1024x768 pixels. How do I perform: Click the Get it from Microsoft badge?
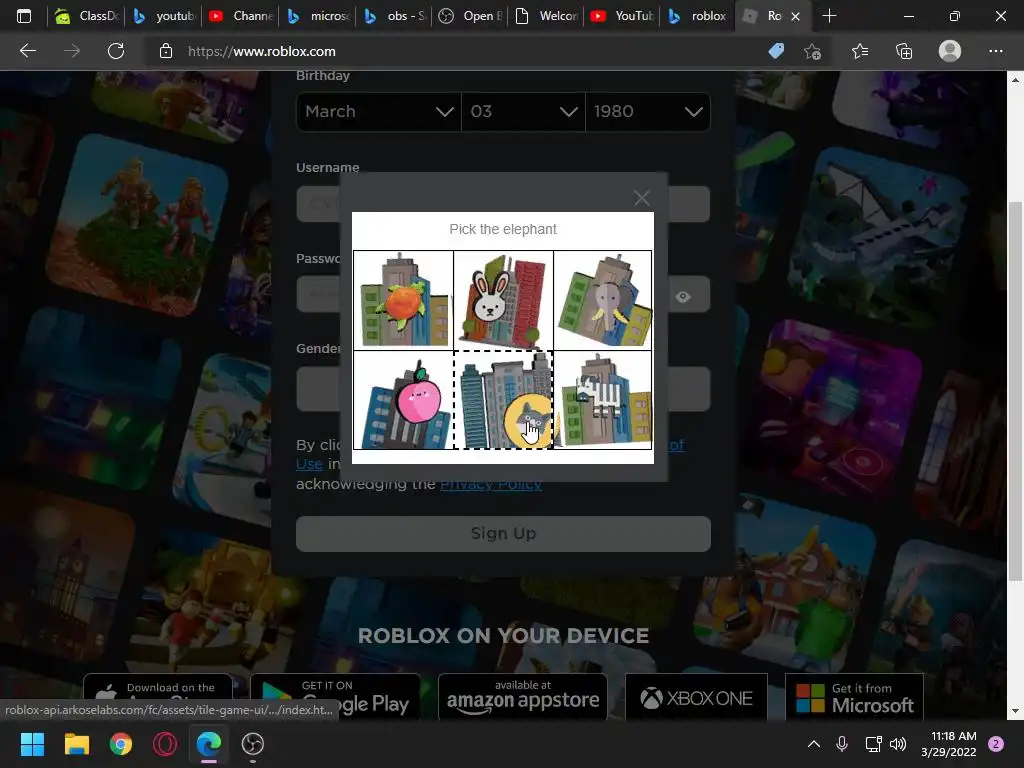tap(854, 696)
